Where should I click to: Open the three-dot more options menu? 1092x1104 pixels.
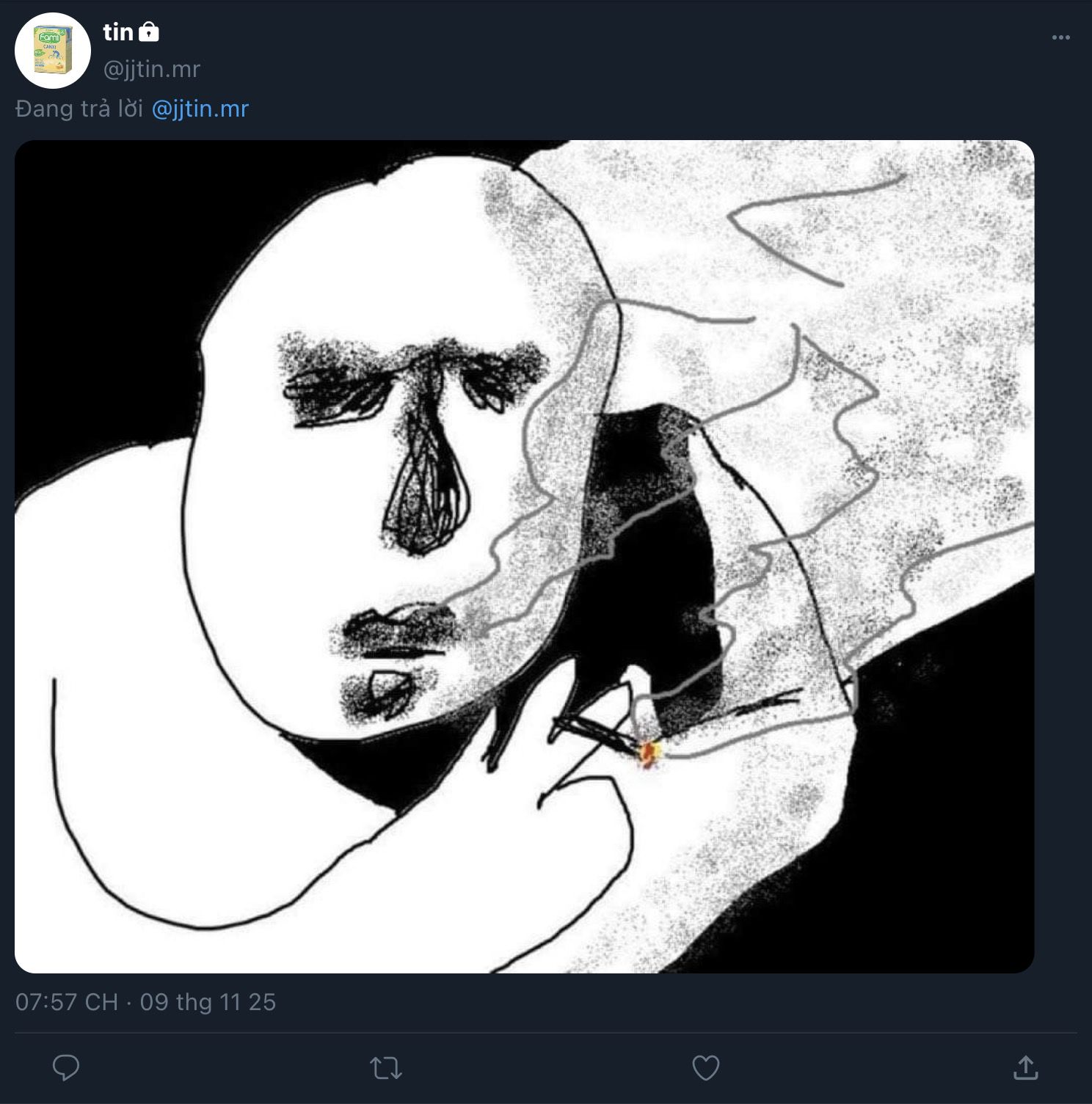click(1060, 37)
